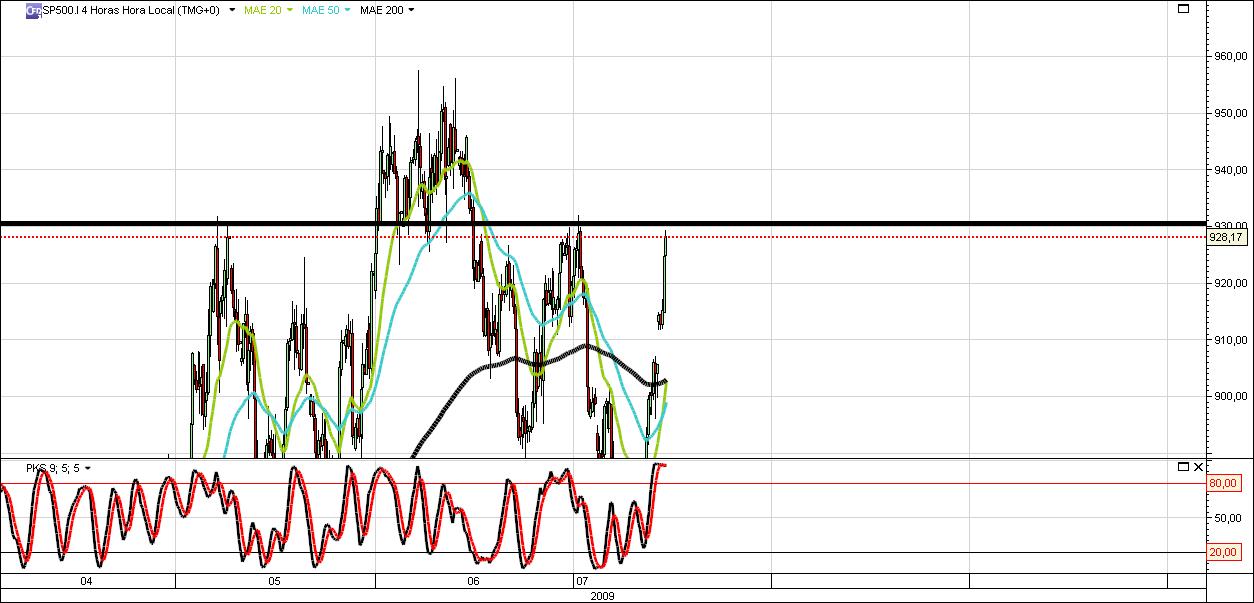
Task: Click the 910,00 price axis label
Action: [x=1229, y=340]
